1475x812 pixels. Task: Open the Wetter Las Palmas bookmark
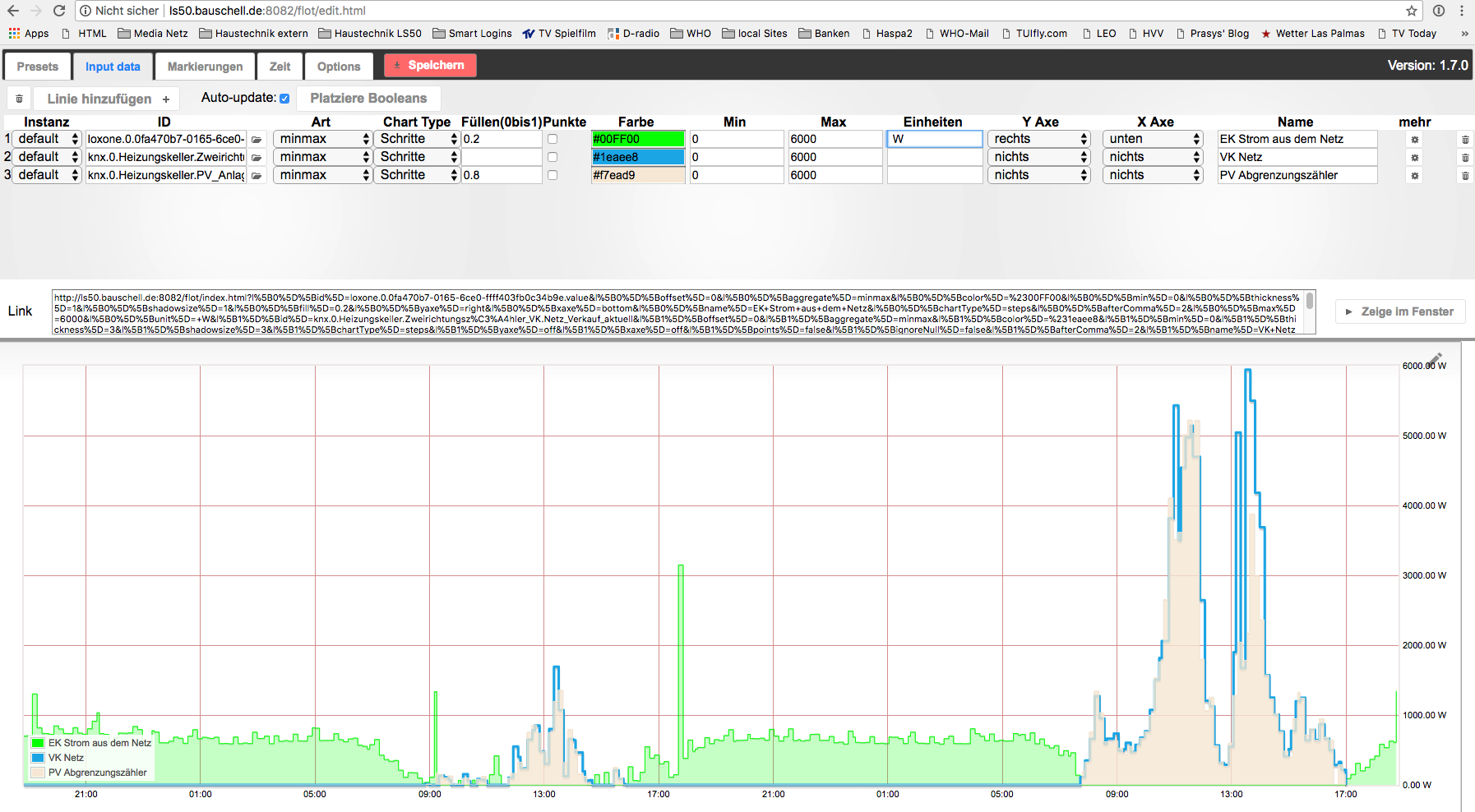pyautogui.click(x=1313, y=34)
